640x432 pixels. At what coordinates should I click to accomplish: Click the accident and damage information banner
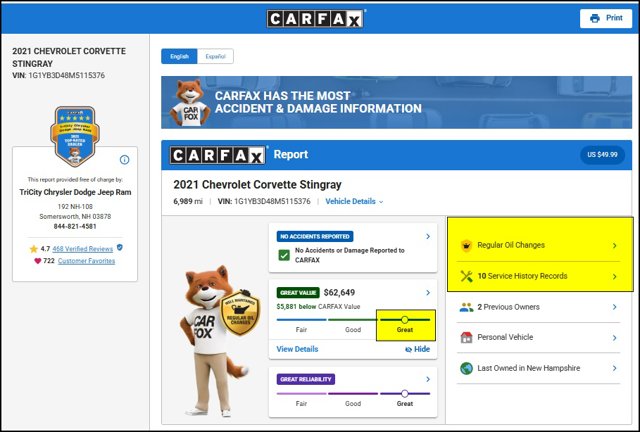[x=396, y=102]
